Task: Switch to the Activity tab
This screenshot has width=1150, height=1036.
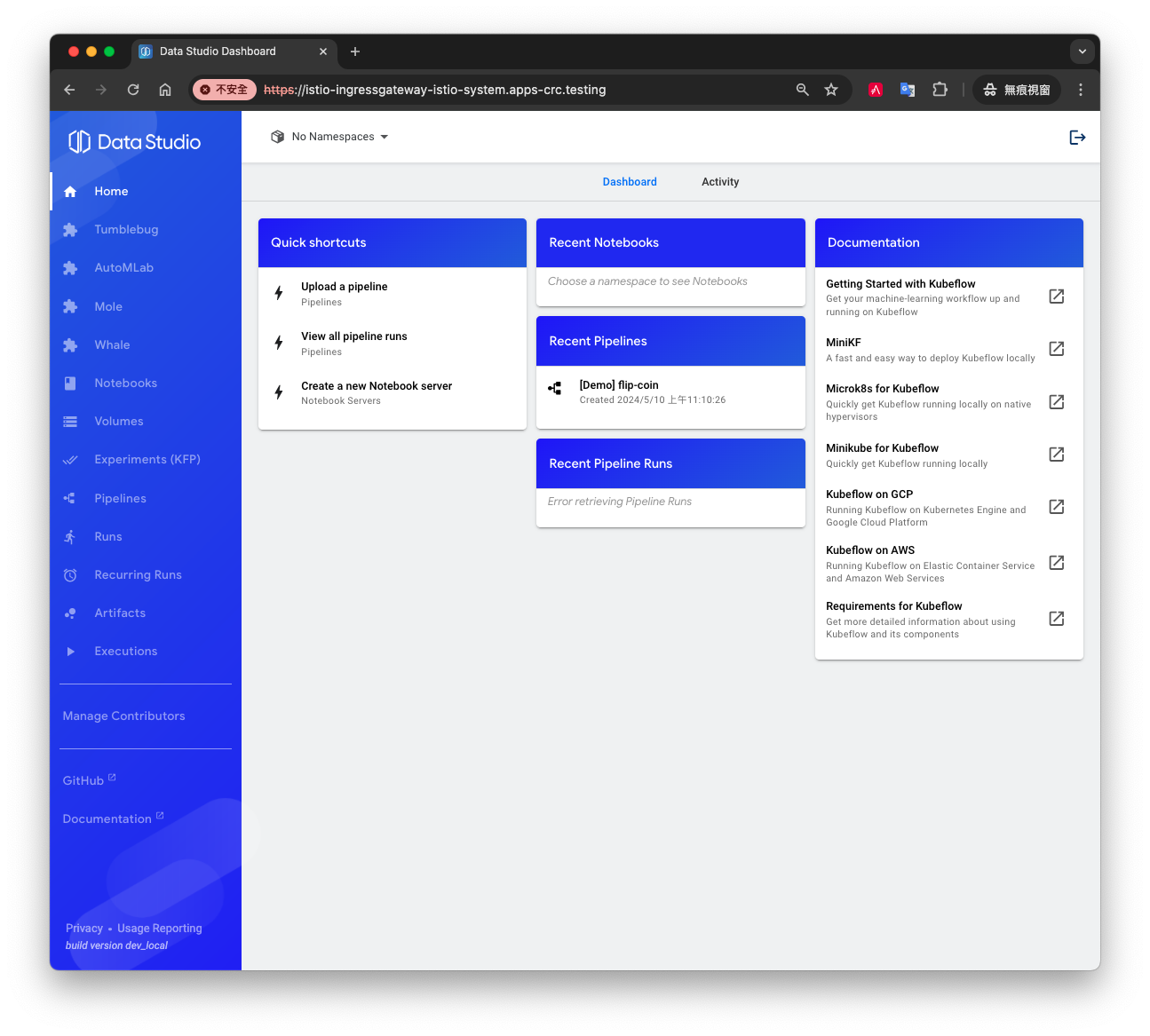Action: click(719, 182)
